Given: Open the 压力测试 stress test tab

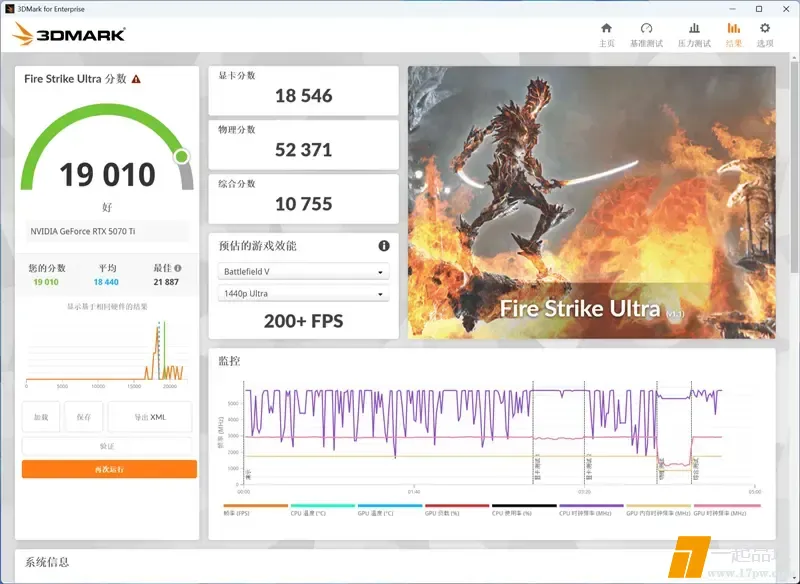Looking at the screenshot, I should coord(694,35).
